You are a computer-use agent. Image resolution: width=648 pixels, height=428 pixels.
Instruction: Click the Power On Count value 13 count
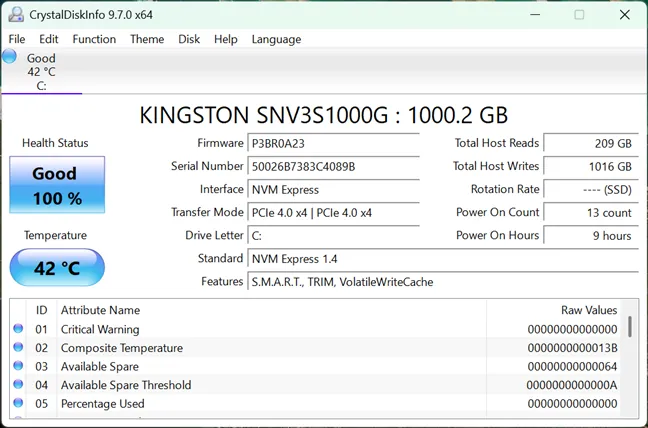(x=591, y=213)
